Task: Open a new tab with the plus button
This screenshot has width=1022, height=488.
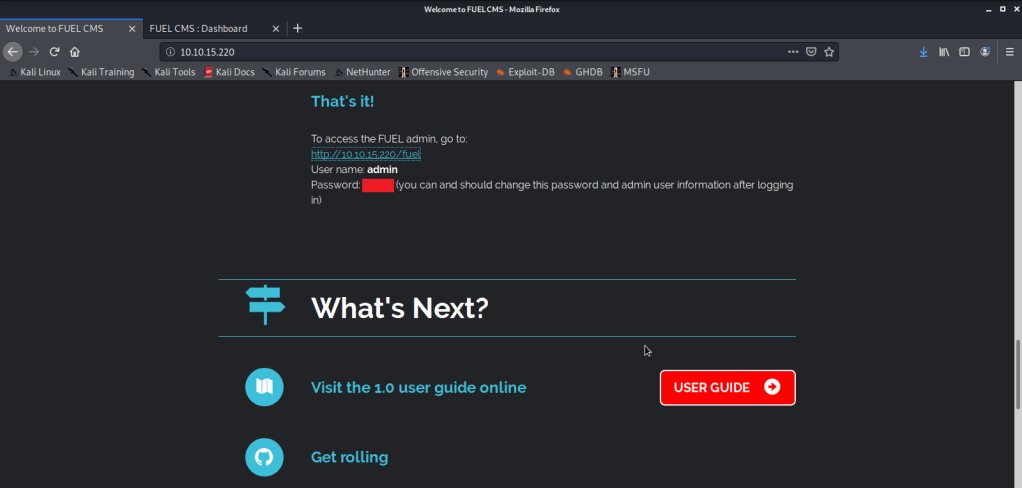Action: (298, 28)
